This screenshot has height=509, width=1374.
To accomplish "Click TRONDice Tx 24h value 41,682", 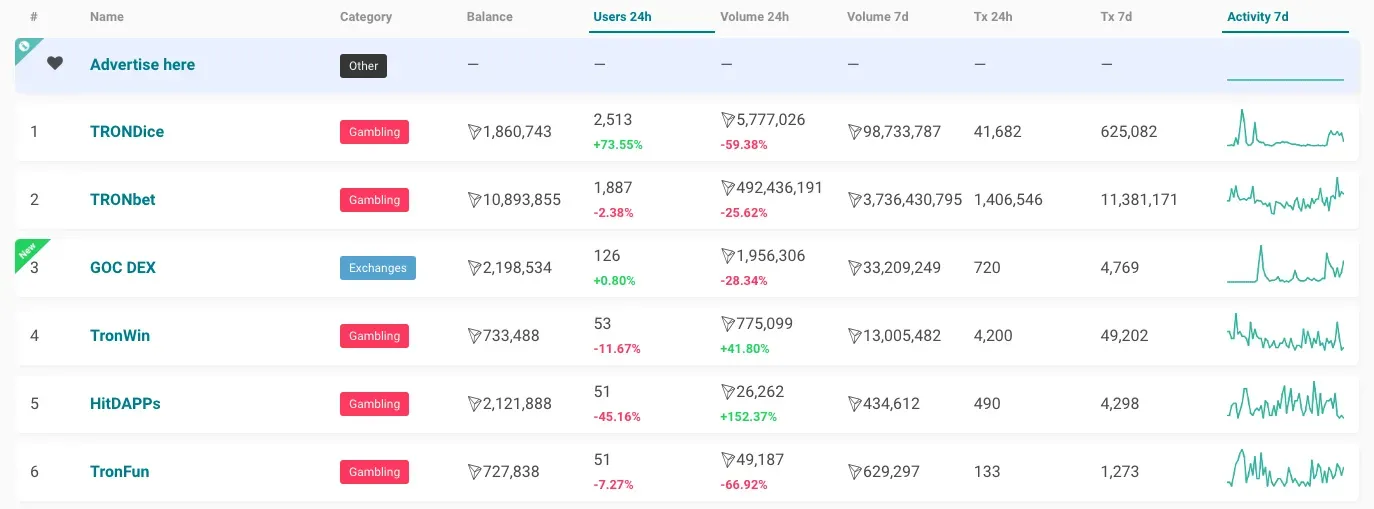I will [998, 132].
